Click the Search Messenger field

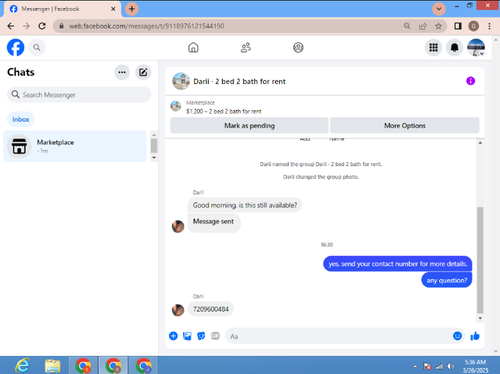click(79, 95)
